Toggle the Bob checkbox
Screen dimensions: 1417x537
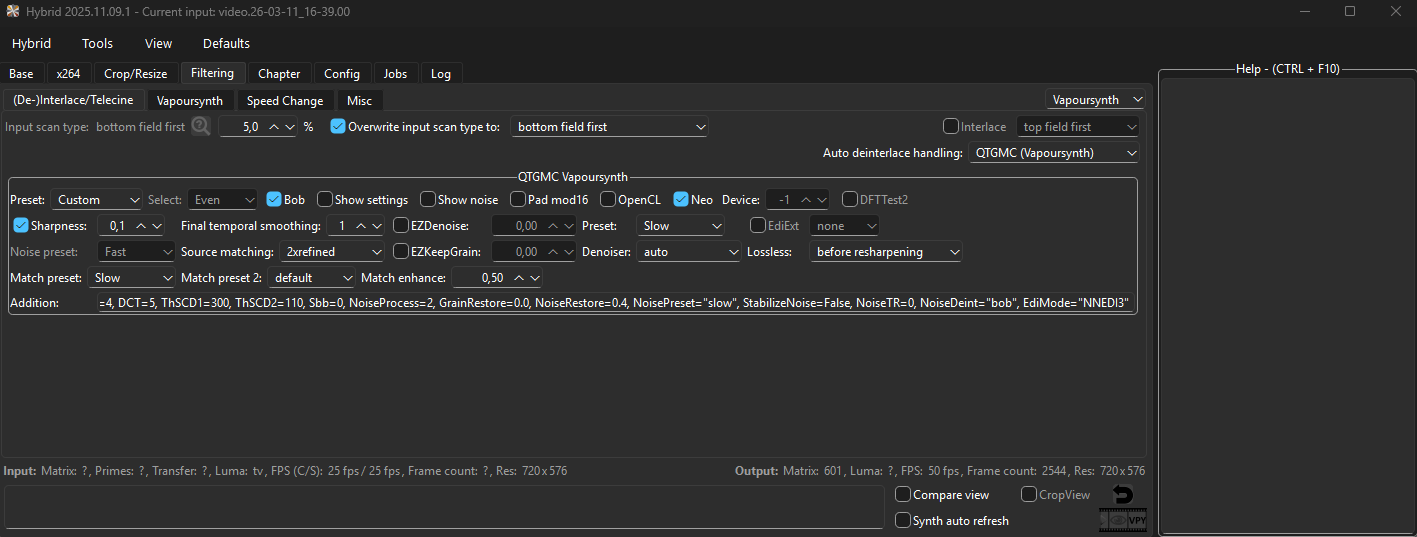(274, 200)
